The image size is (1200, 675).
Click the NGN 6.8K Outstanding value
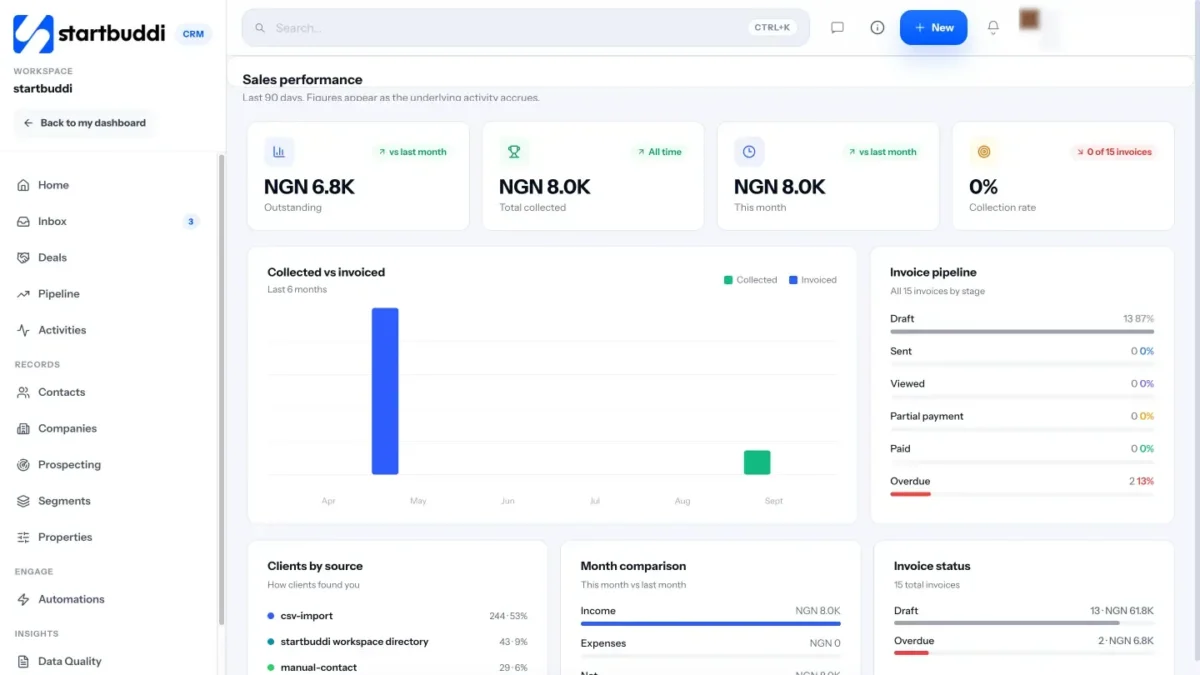pyautogui.click(x=309, y=187)
